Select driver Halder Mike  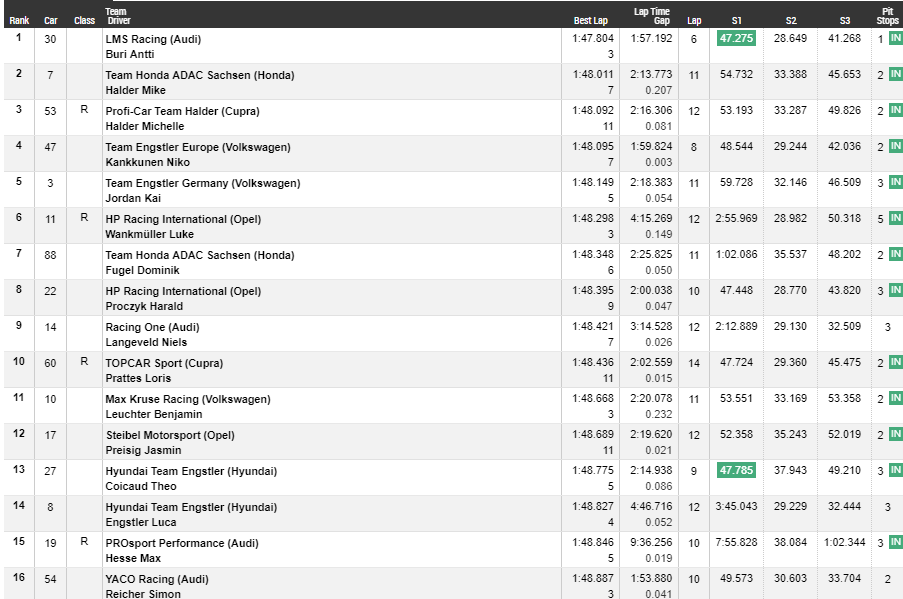pos(135,90)
